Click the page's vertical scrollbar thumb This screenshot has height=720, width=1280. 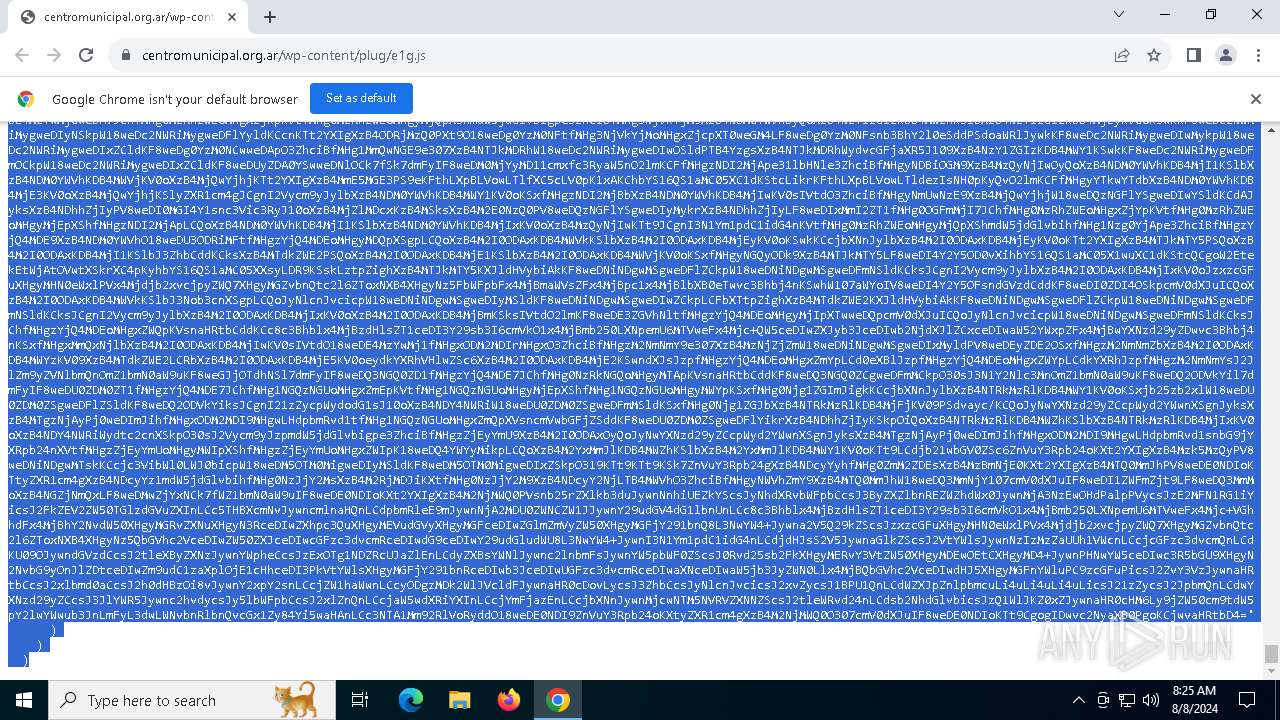(x=1271, y=654)
